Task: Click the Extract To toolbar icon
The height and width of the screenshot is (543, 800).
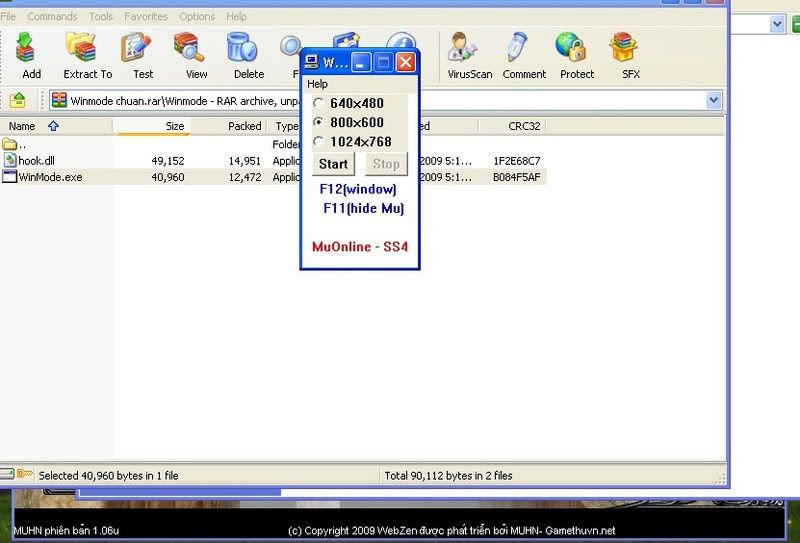Action: pos(87,55)
